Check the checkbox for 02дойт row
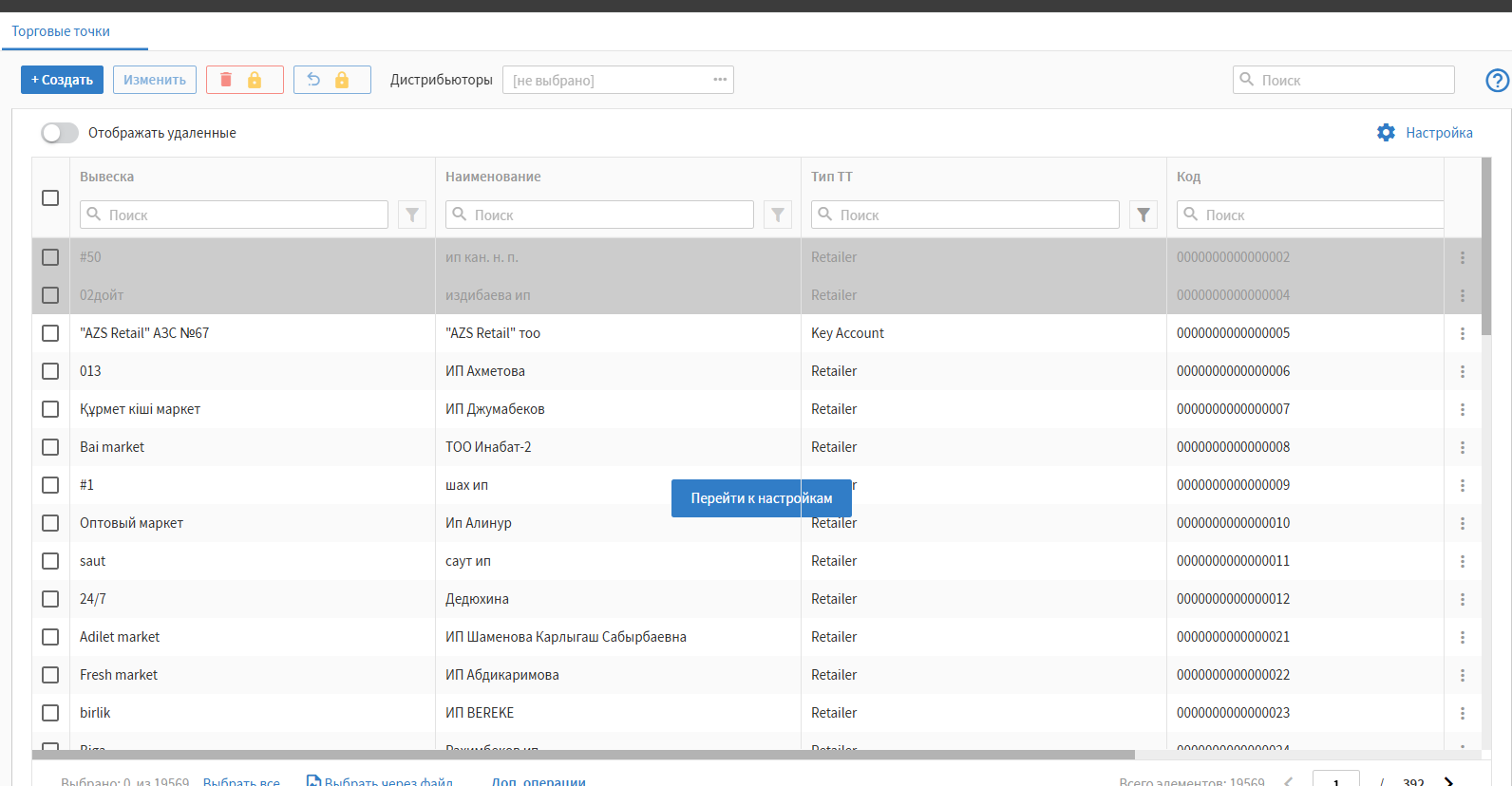Screen dimensions: 1512x786 click(x=50, y=295)
